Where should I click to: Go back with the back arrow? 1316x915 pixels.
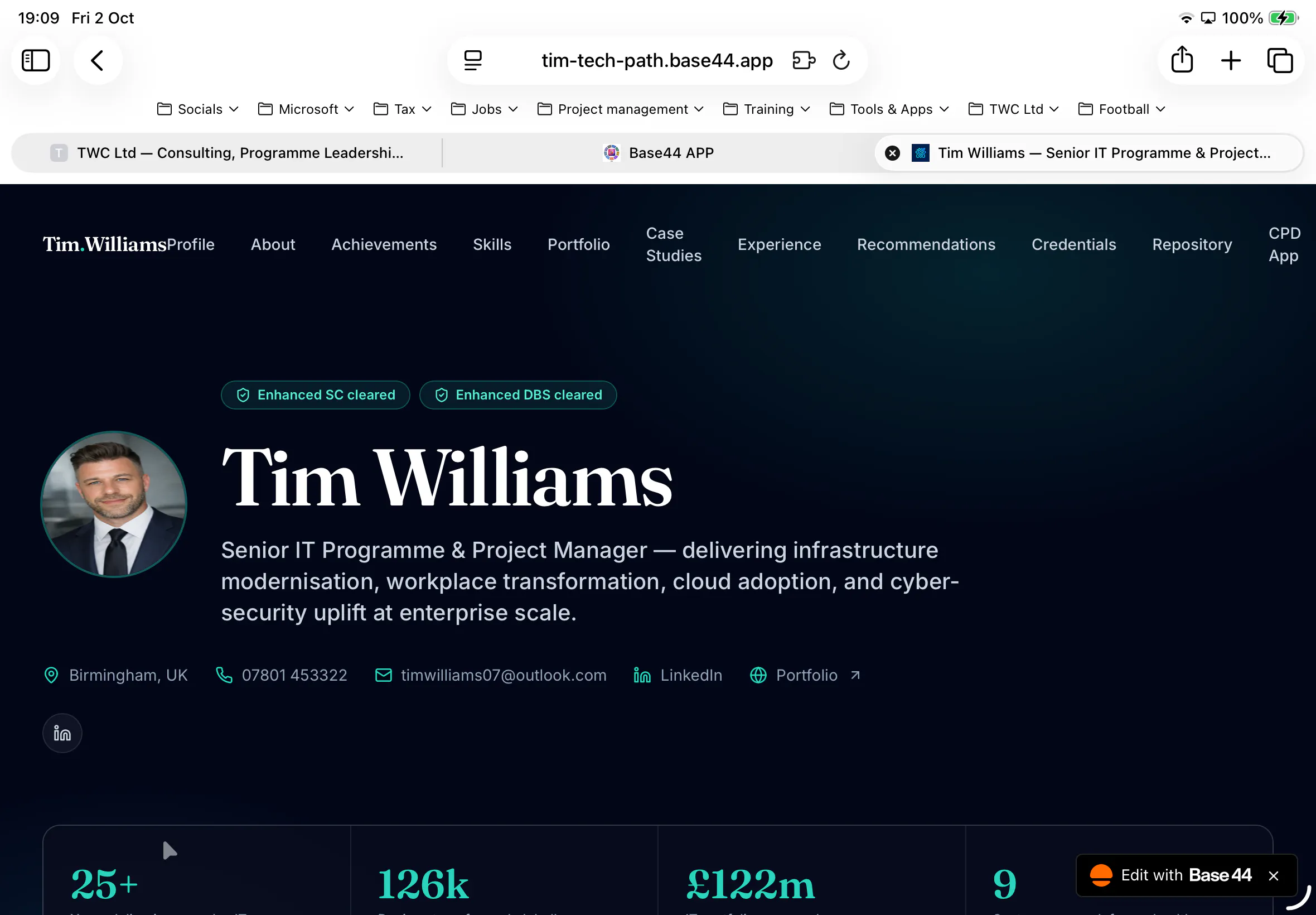pyautogui.click(x=98, y=60)
